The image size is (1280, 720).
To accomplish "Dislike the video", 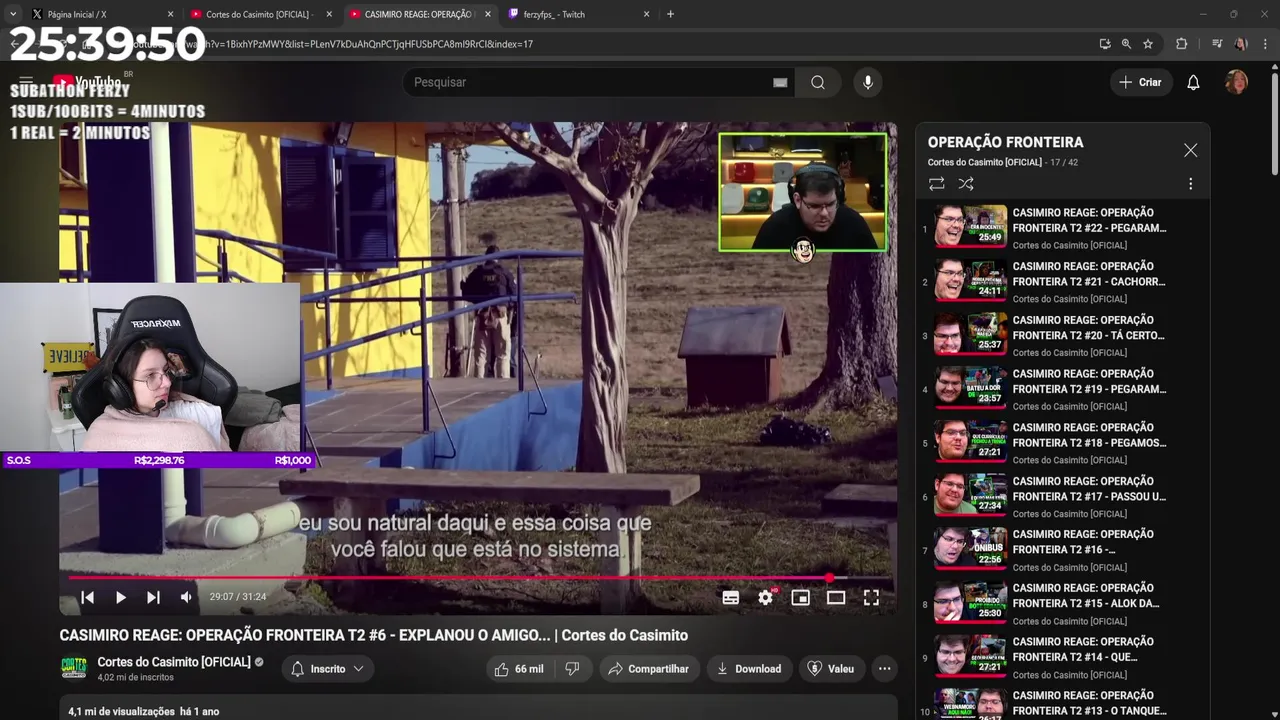I will [x=573, y=669].
